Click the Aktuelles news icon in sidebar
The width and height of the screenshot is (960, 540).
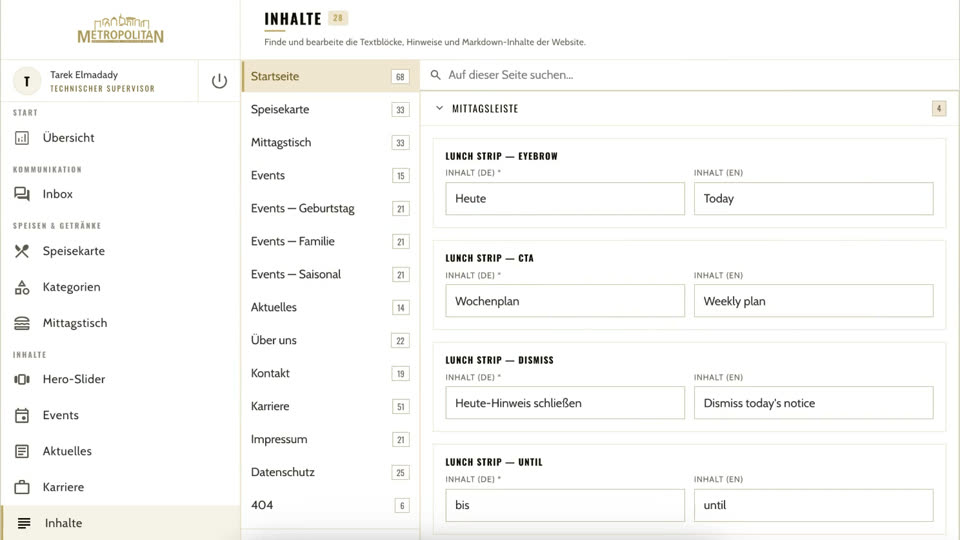coord(22,451)
